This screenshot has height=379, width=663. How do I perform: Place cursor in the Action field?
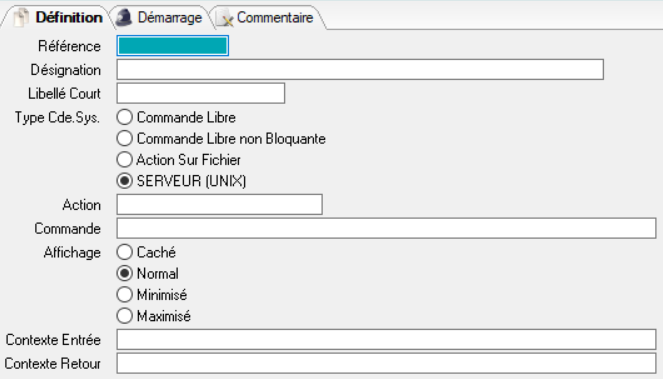[219, 205]
